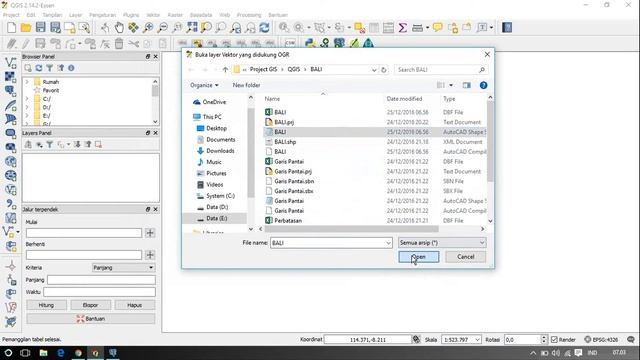
Task: Open the Vektor menu
Action: [153, 15]
